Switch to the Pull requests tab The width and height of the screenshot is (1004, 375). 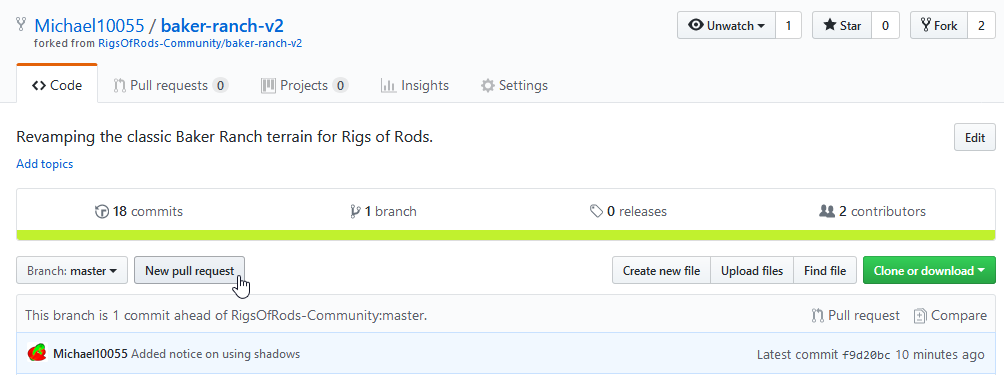click(170, 85)
